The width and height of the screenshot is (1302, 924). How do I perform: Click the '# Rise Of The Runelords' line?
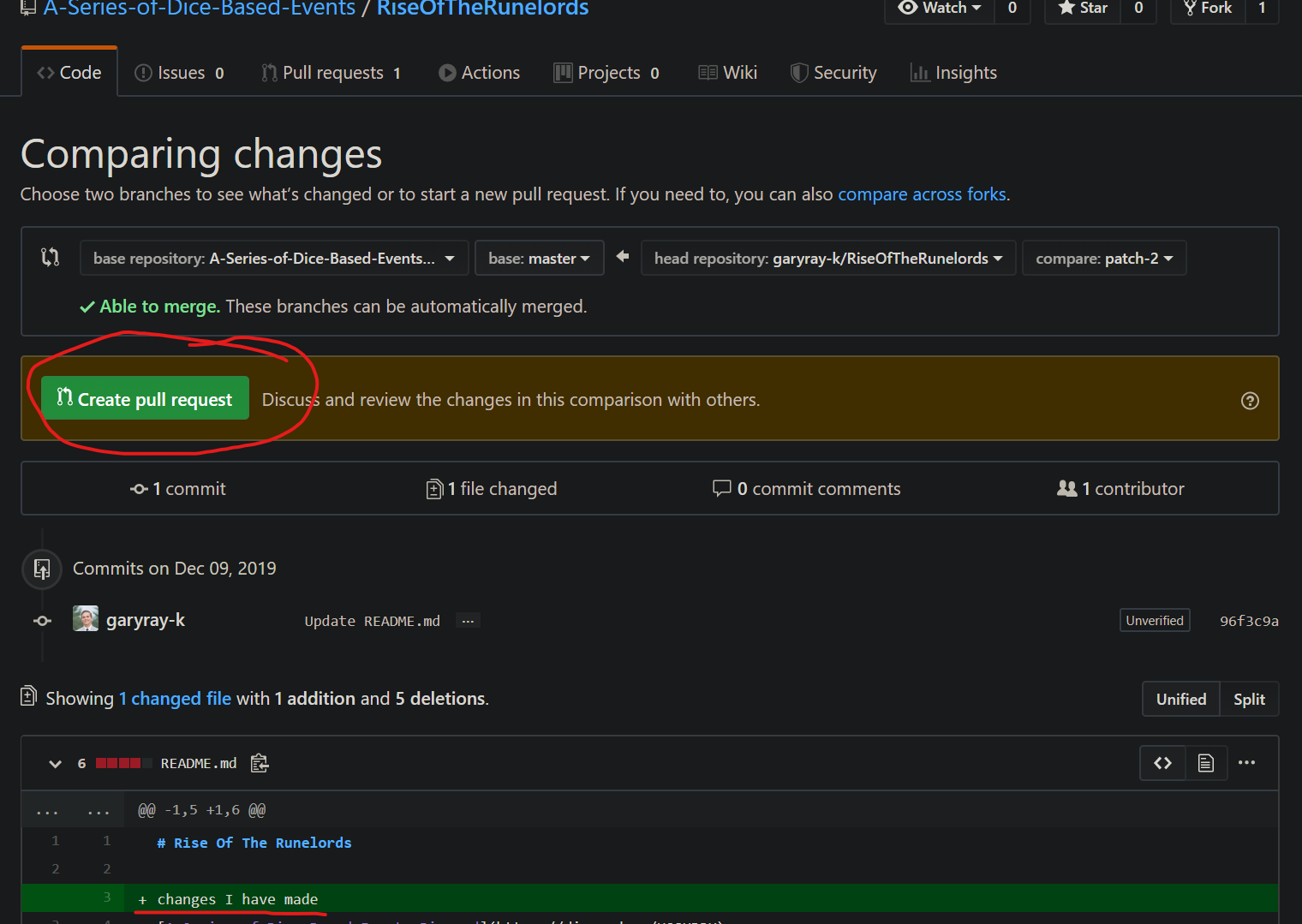point(254,843)
